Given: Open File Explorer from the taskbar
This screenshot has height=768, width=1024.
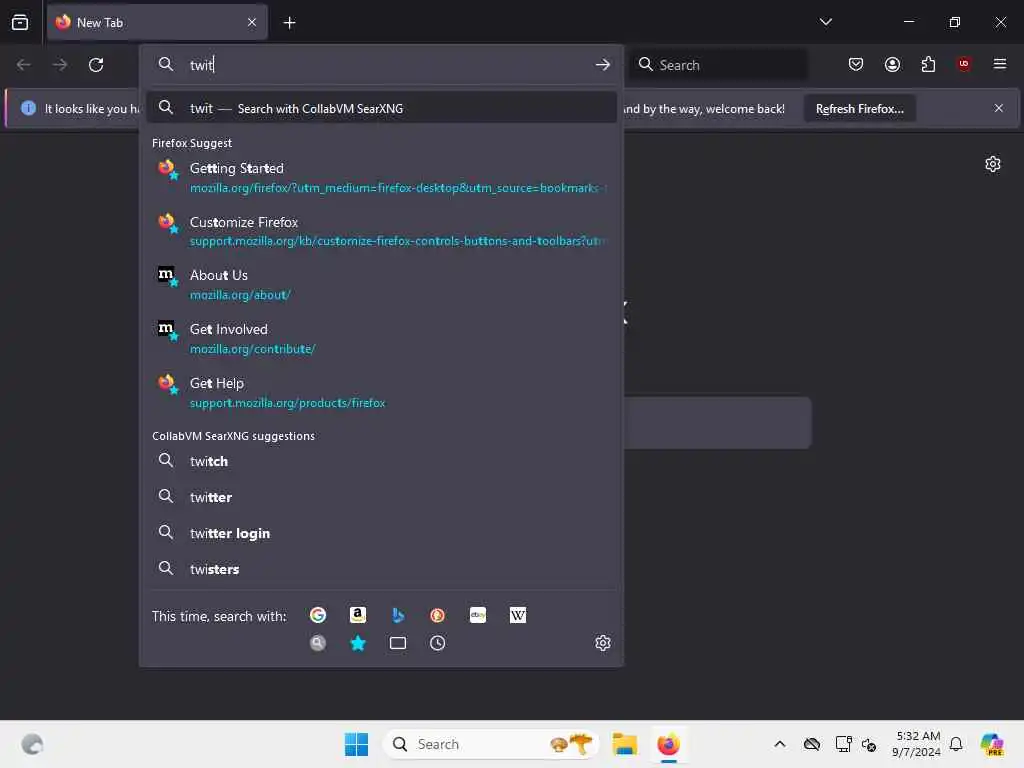Looking at the screenshot, I should click(624, 744).
